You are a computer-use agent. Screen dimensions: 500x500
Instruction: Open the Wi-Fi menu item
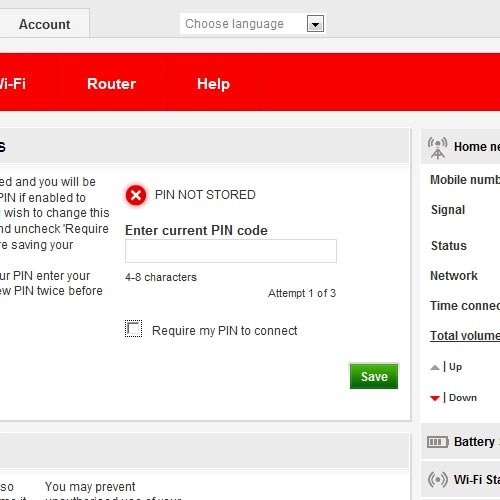[x=13, y=84]
